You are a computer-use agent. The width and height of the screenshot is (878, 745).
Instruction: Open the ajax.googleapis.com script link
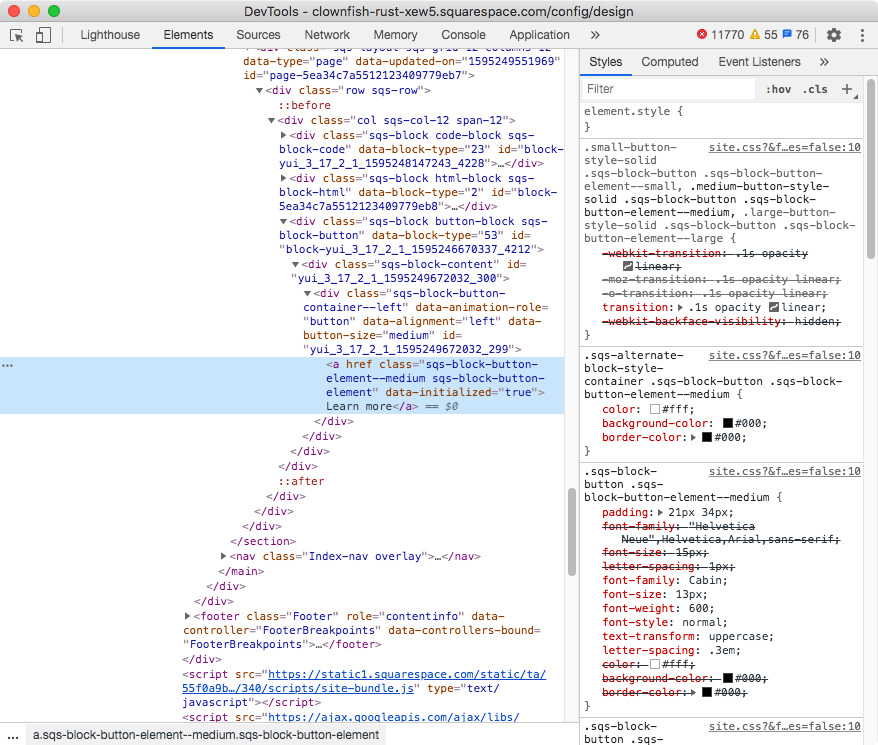[x=394, y=717]
